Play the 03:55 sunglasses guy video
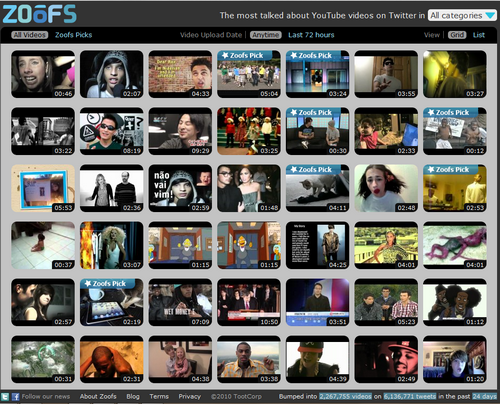This screenshot has width=500, height=404. pos(386,74)
